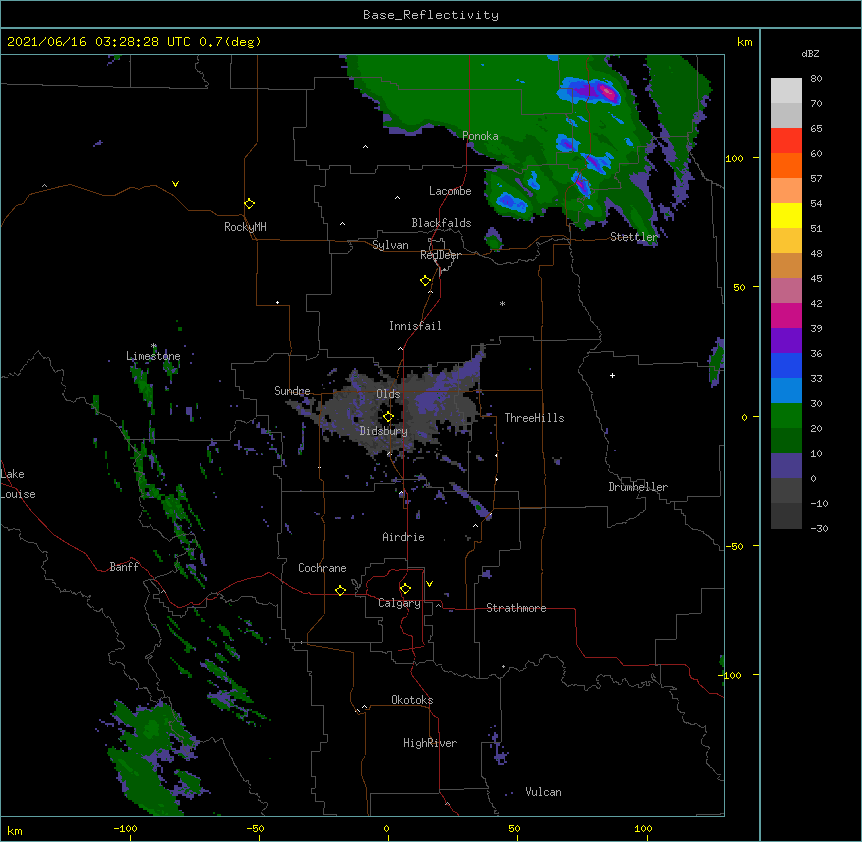Screen dimensions: 862x842
Task: Click the Calgary city label
Action: tap(399, 603)
